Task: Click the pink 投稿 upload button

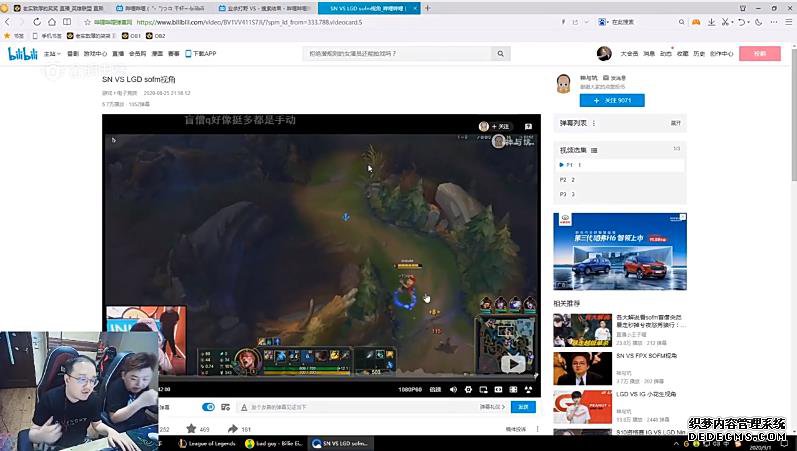Action: pos(760,53)
